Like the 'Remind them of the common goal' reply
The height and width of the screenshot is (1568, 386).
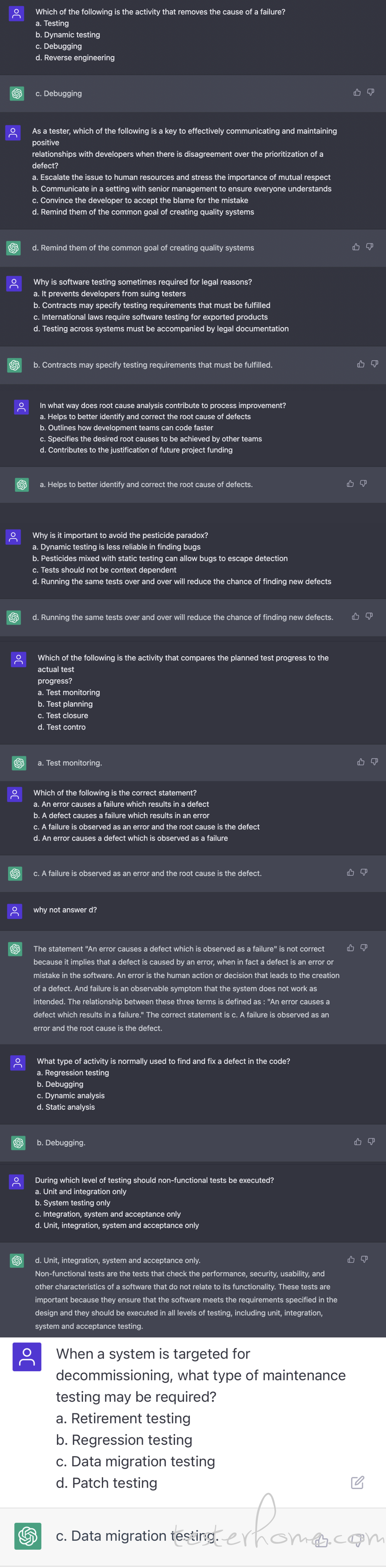pos(355,247)
